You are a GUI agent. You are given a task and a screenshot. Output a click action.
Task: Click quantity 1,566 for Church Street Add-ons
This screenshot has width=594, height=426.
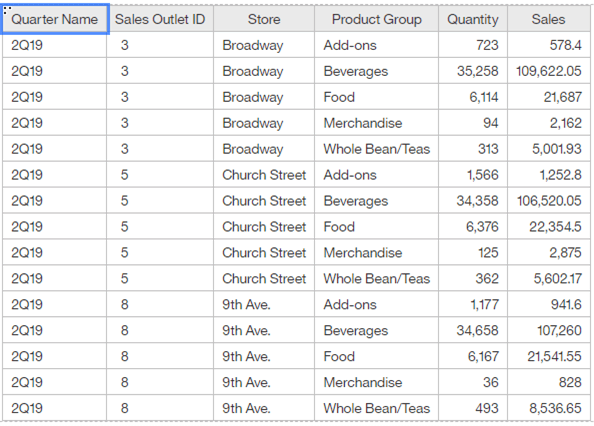(472, 175)
